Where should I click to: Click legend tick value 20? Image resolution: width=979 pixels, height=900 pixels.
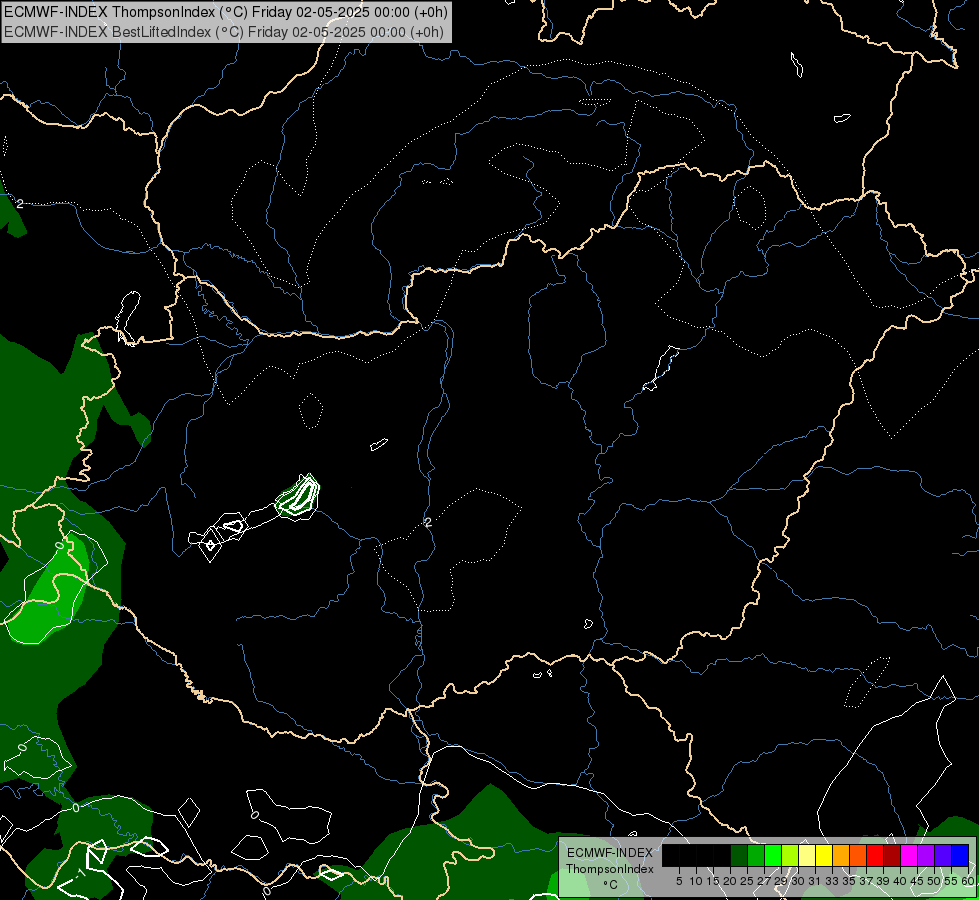[730, 881]
